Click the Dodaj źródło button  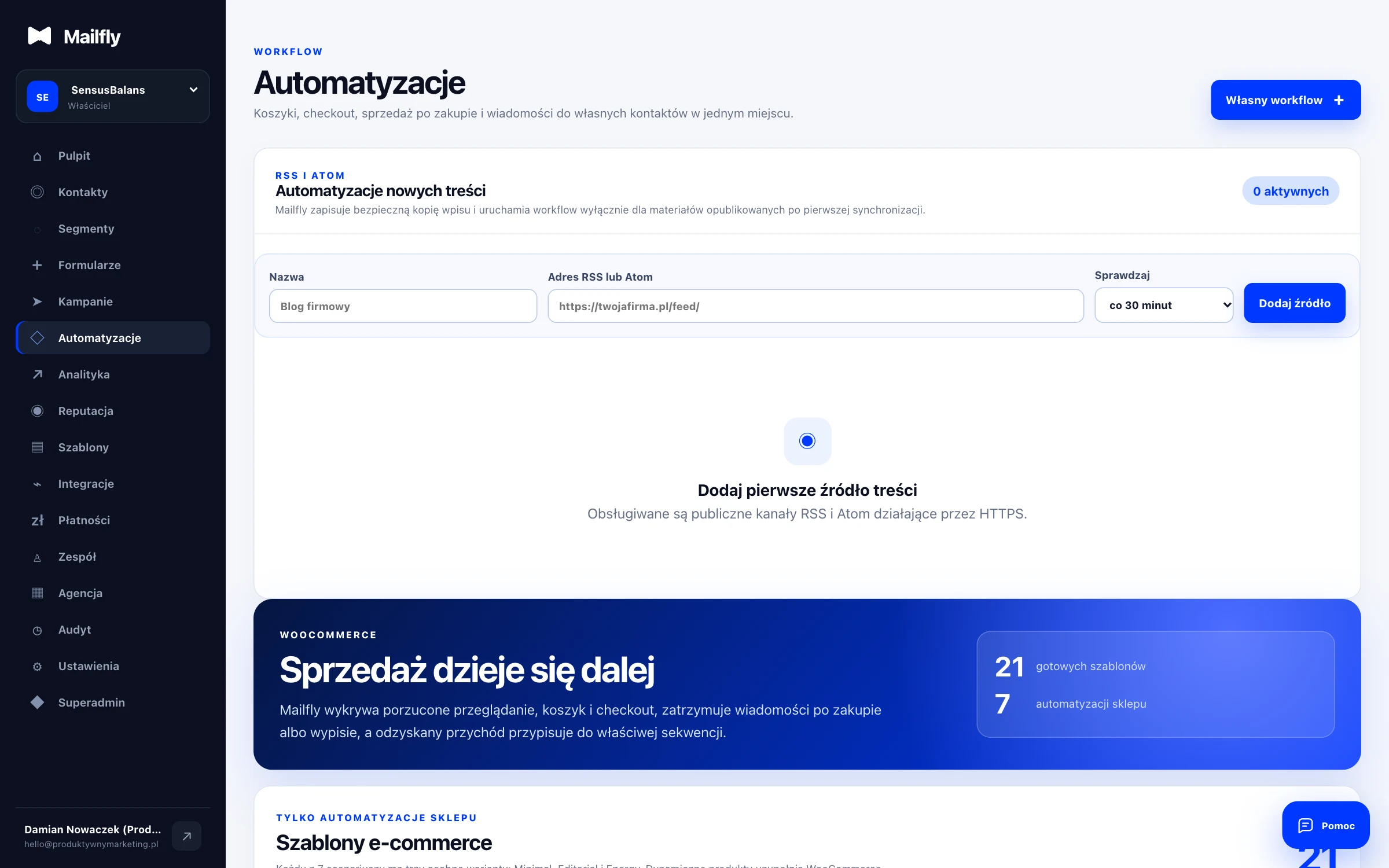coord(1294,303)
